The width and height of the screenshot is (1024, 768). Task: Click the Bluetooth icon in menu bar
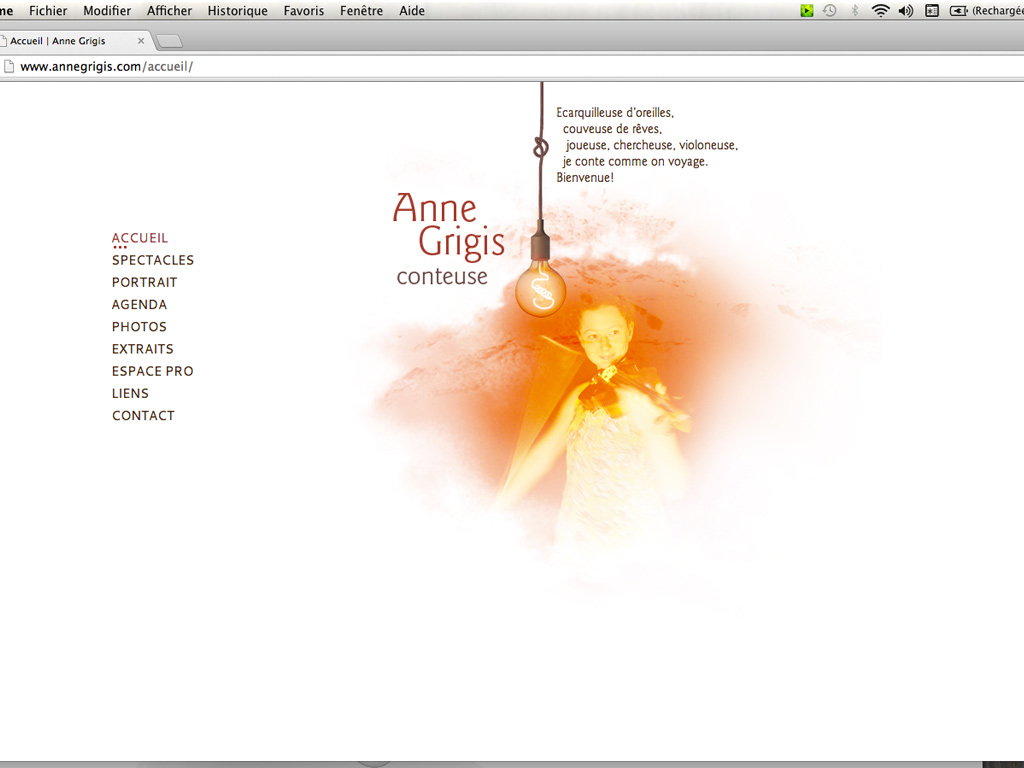click(x=855, y=11)
